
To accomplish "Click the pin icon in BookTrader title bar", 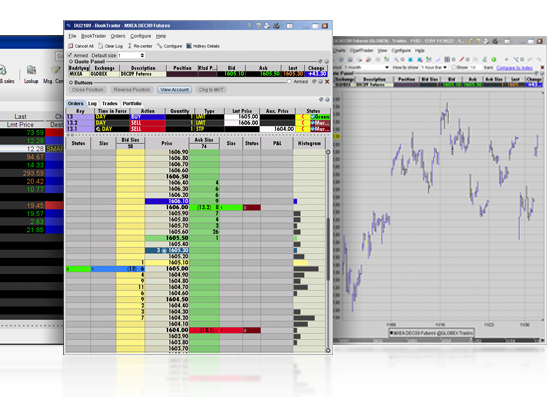I will 249,26.
